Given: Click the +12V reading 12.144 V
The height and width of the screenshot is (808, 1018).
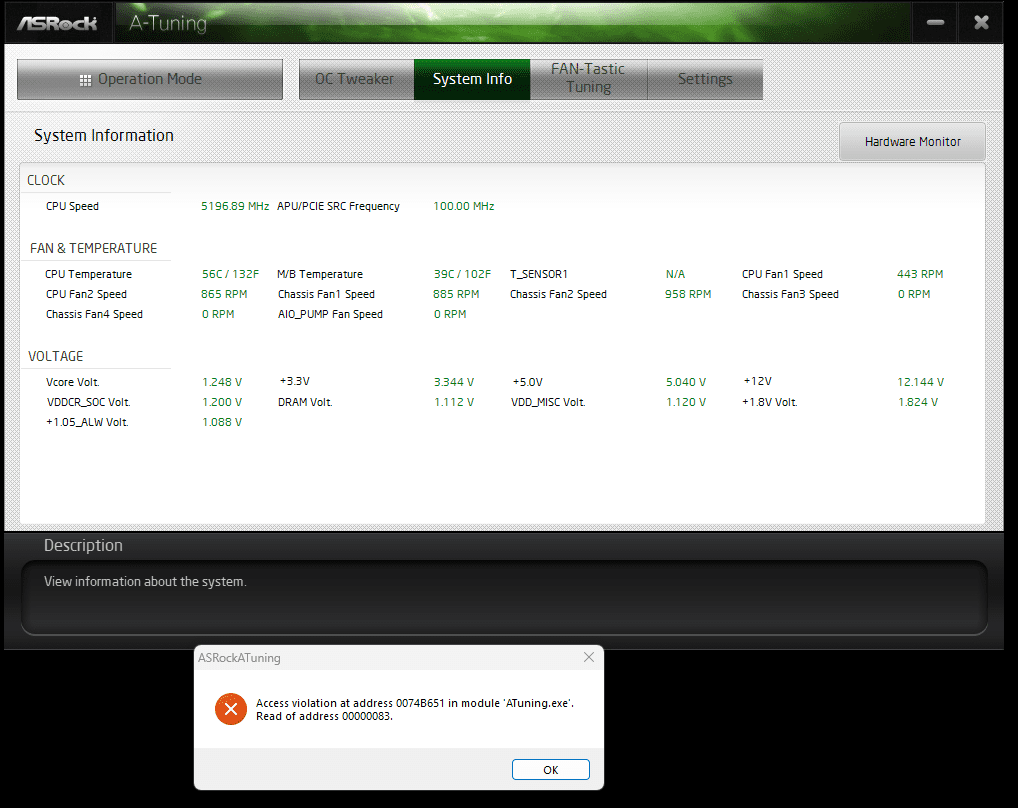Looking at the screenshot, I should click(x=921, y=382).
